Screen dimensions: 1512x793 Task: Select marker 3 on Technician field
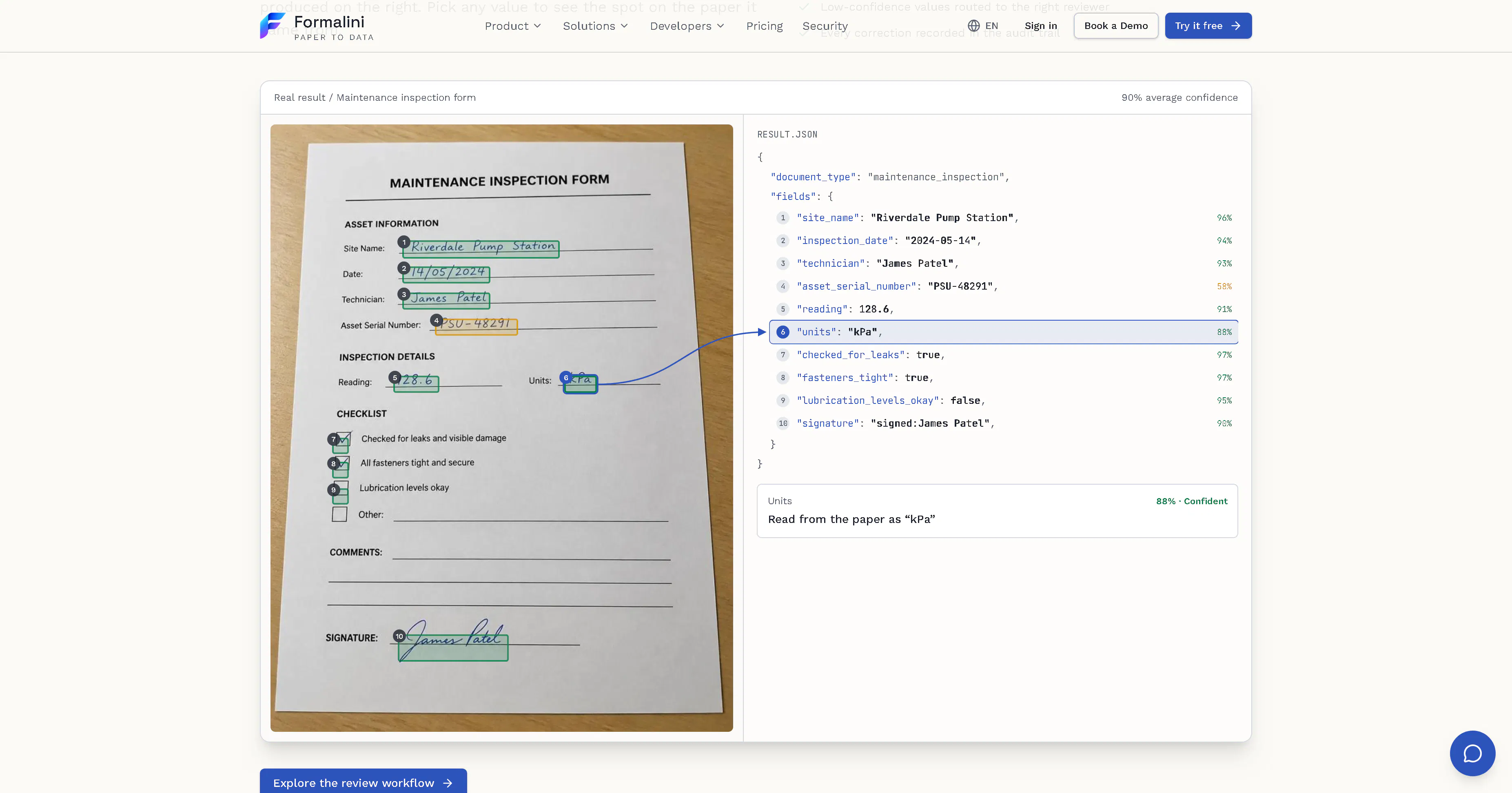404,294
